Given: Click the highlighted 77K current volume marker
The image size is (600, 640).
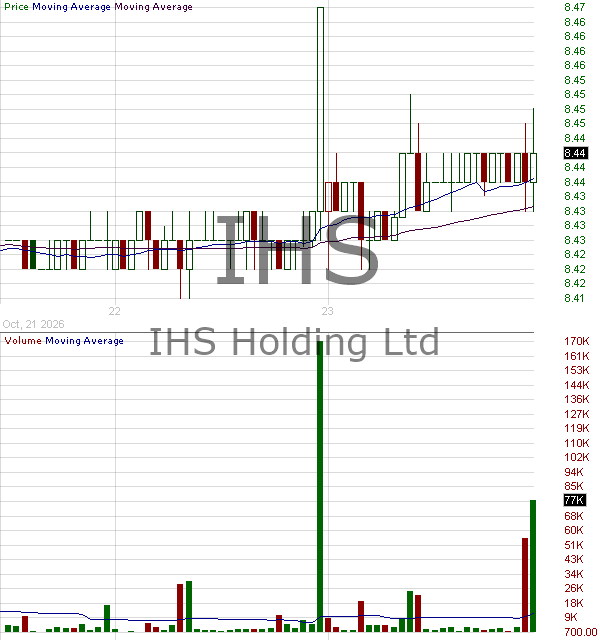Looking at the screenshot, I should click(x=575, y=500).
